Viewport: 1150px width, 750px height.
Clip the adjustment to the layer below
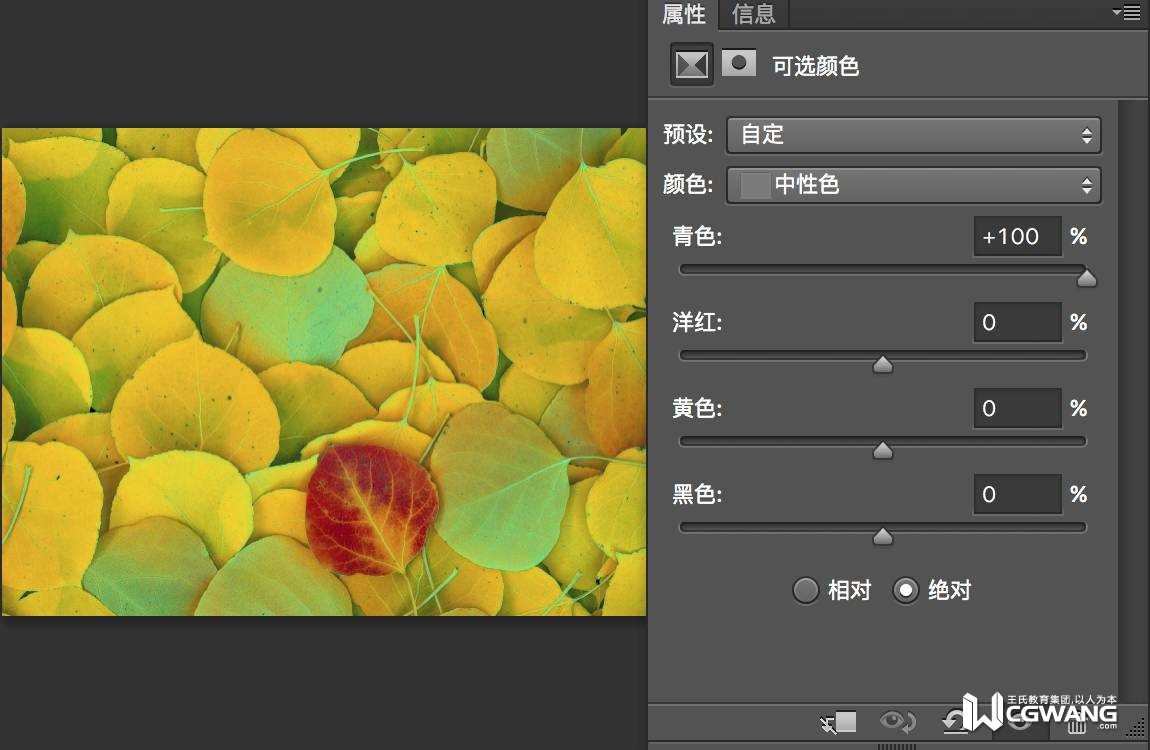[838, 722]
